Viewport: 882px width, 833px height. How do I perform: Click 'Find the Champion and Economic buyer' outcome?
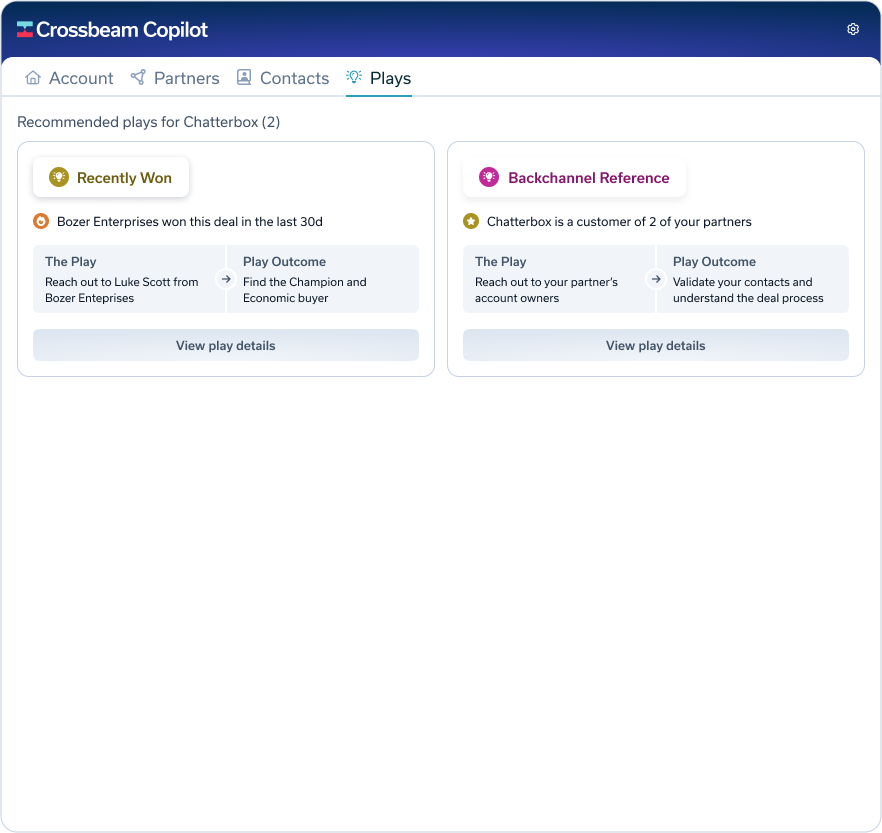(x=304, y=290)
